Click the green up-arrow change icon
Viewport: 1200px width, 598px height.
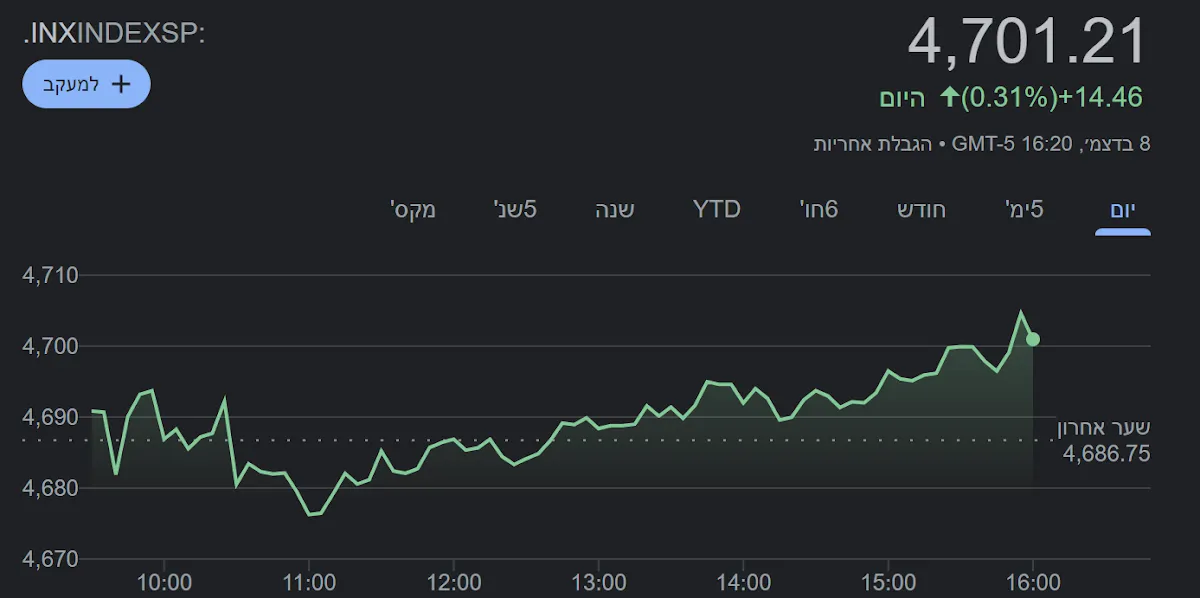[x=949, y=98]
